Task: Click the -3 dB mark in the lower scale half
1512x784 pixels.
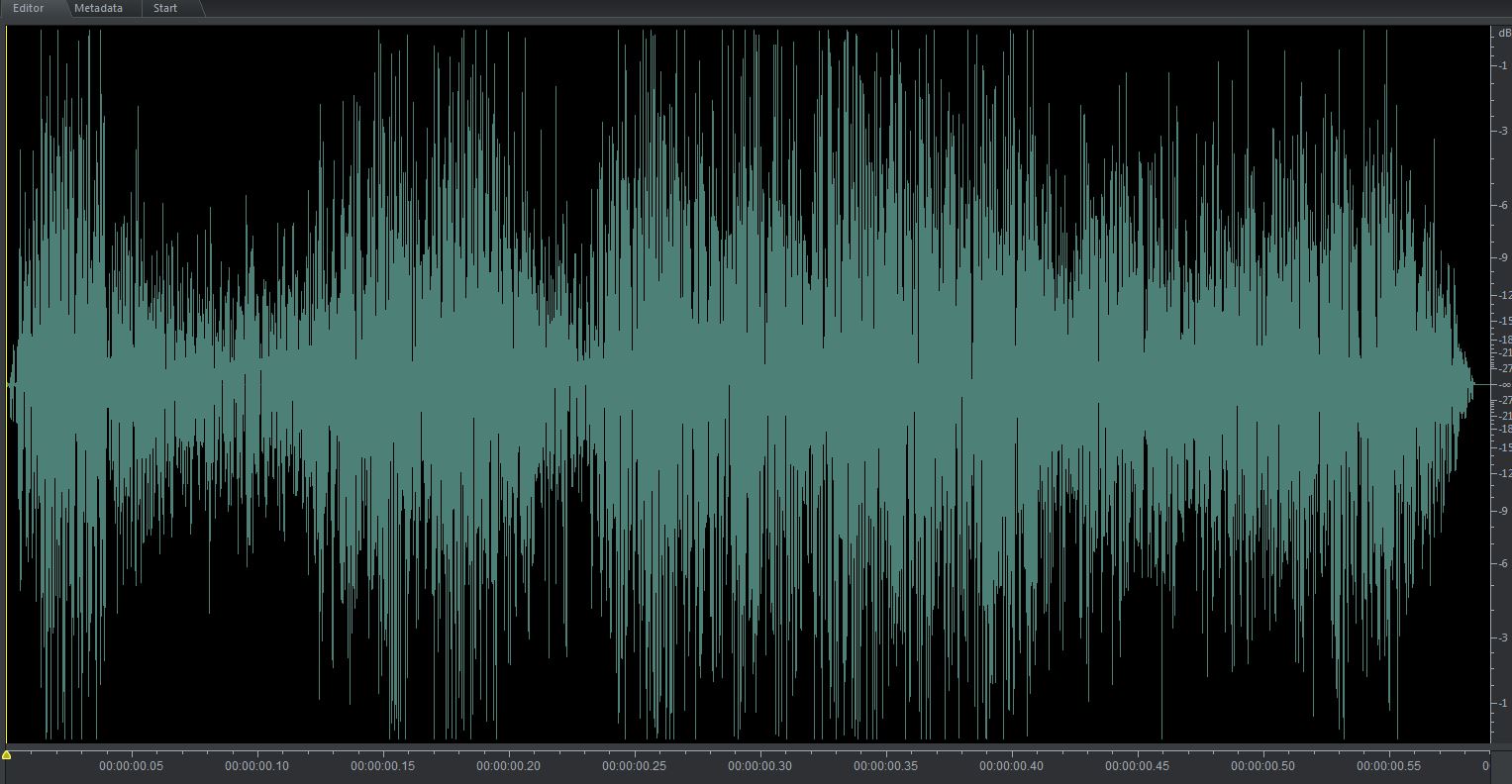Action: coord(1503,637)
